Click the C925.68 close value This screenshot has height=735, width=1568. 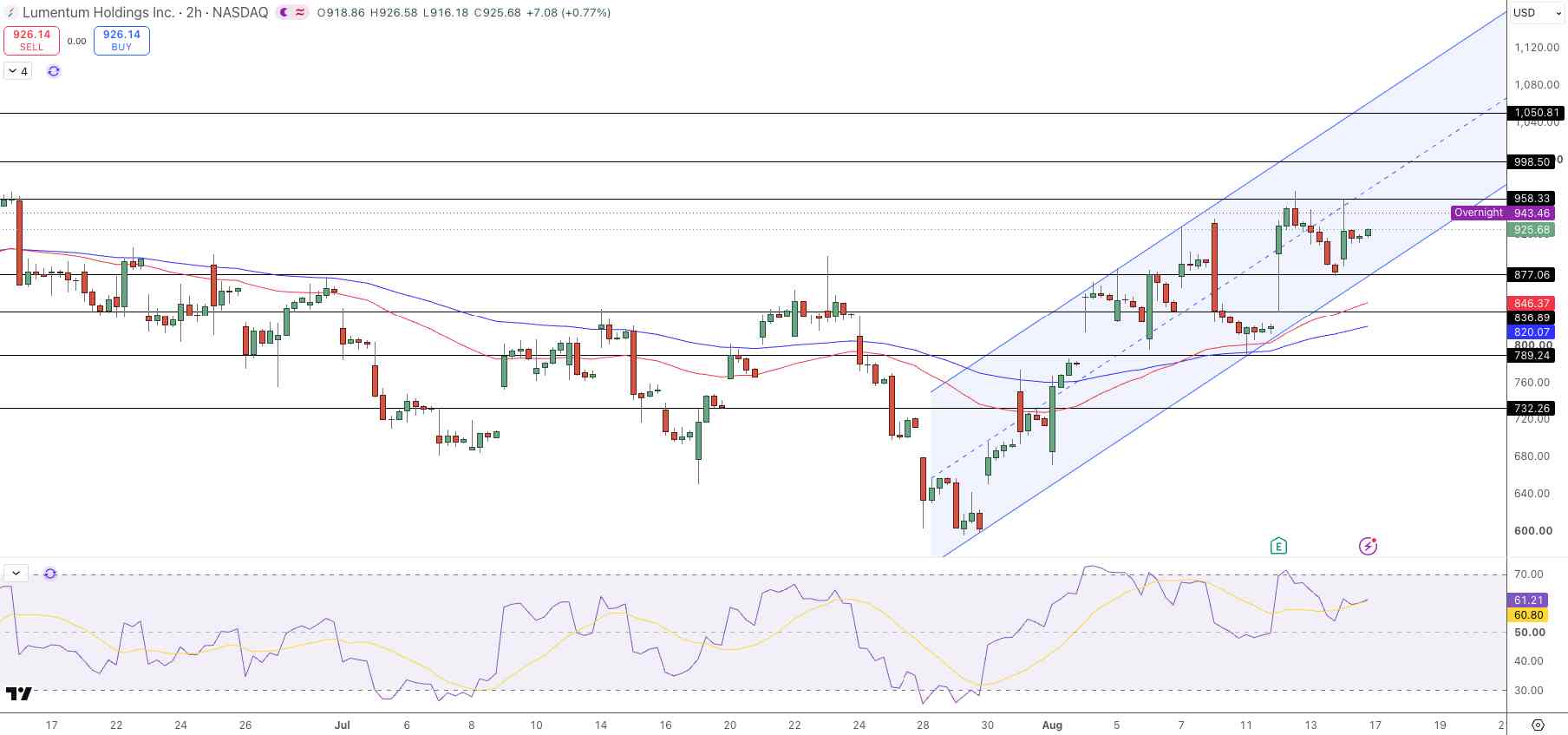tap(498, 13)
